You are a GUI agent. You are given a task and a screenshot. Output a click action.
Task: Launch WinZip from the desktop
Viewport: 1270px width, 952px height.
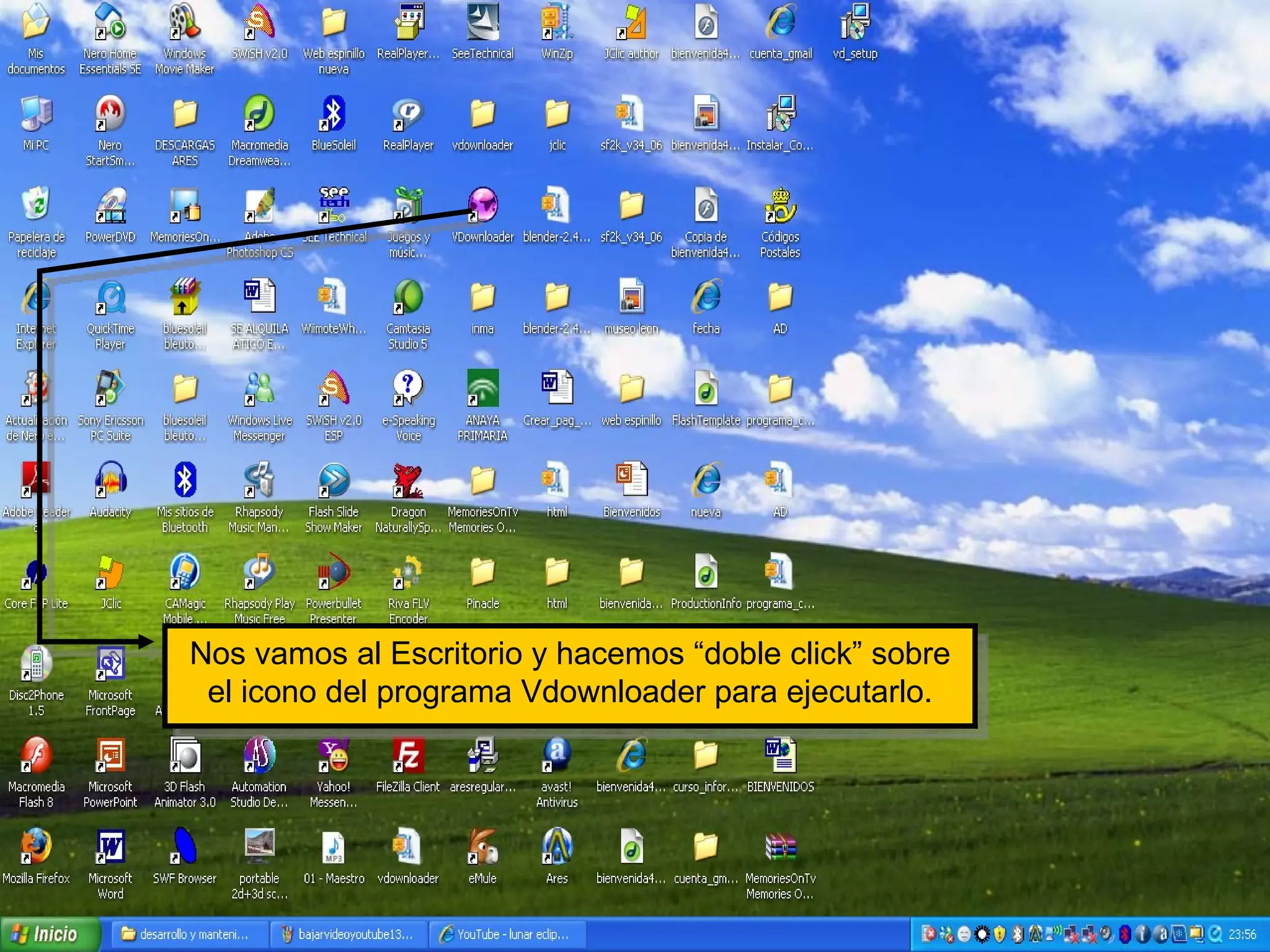[557, 21]
